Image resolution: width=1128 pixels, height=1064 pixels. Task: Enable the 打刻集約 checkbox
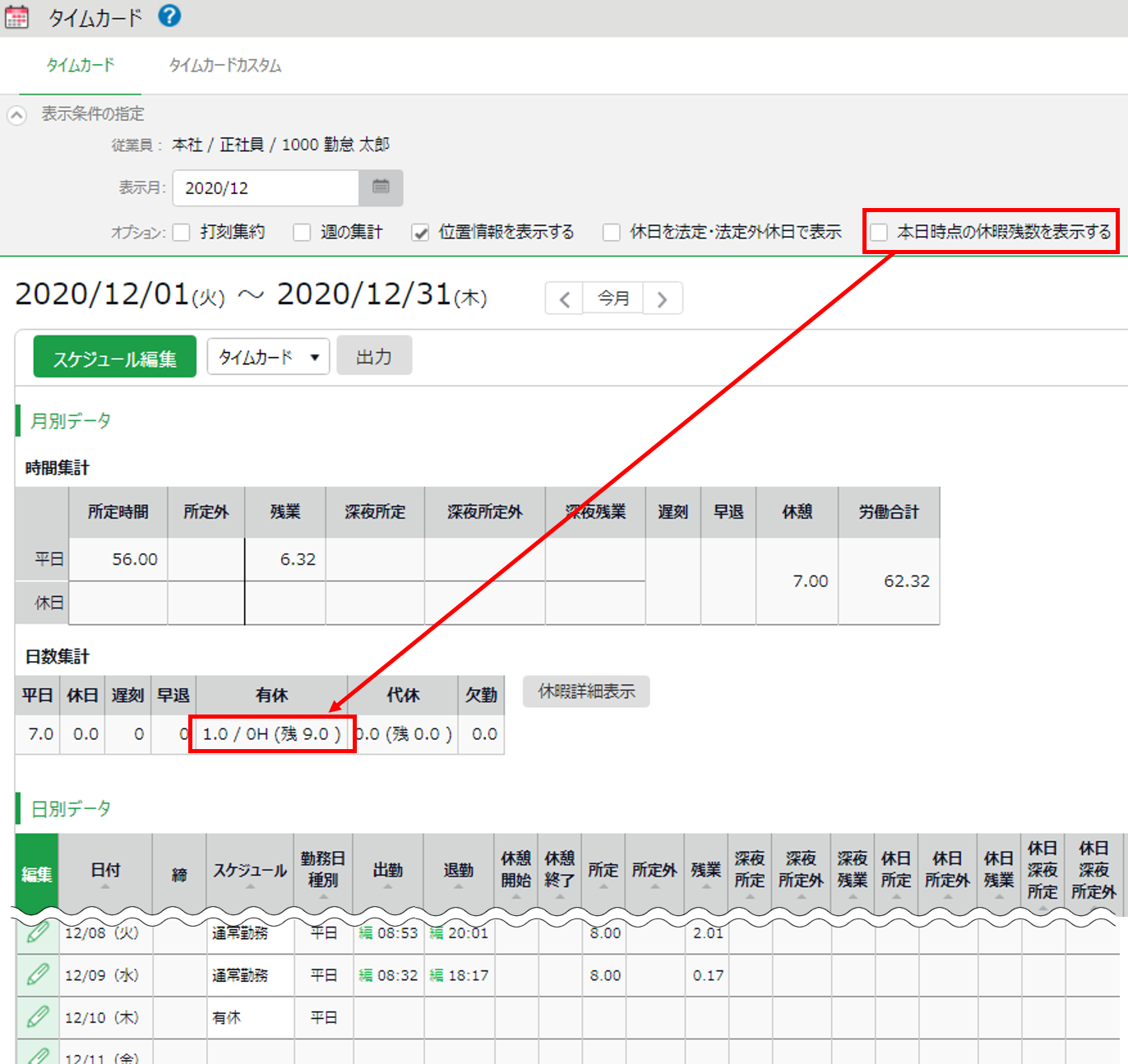coord(182,233)
